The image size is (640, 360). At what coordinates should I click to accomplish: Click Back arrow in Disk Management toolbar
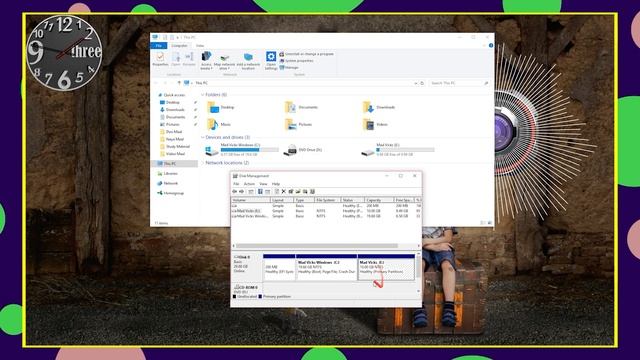235,191
